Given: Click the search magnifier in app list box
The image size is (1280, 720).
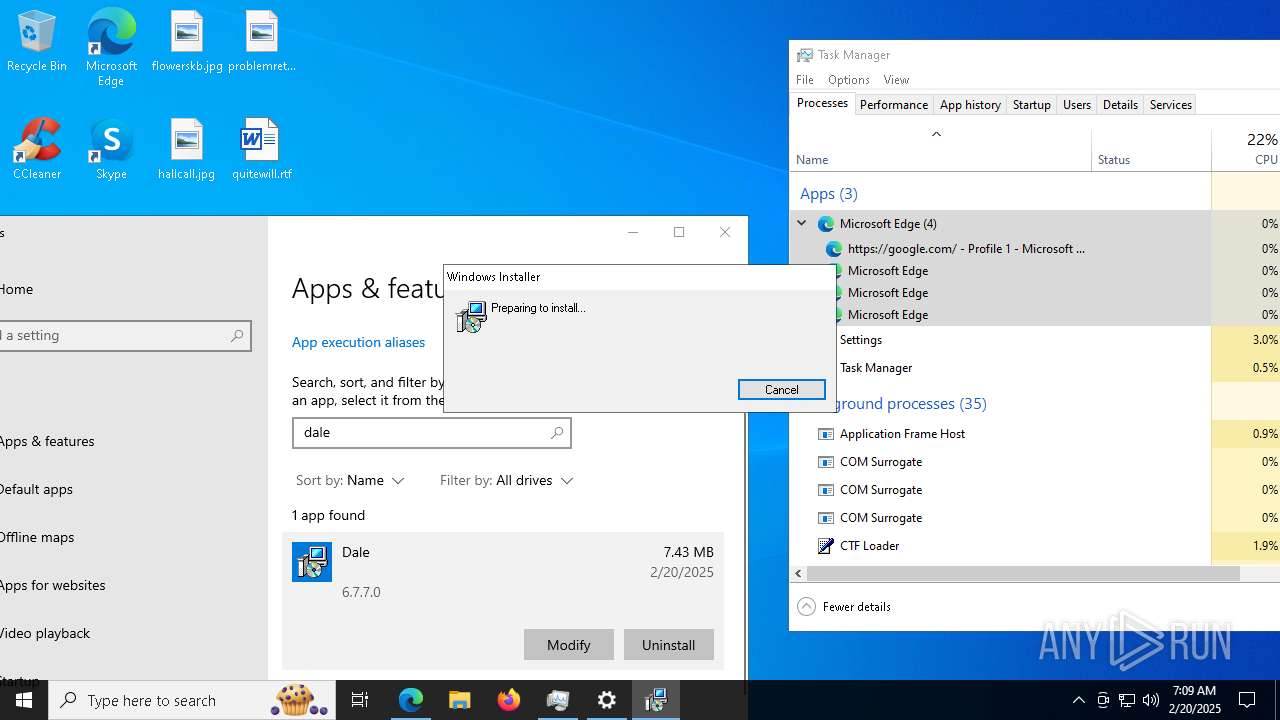Looking at the screenshot, I should pos(557,433).
